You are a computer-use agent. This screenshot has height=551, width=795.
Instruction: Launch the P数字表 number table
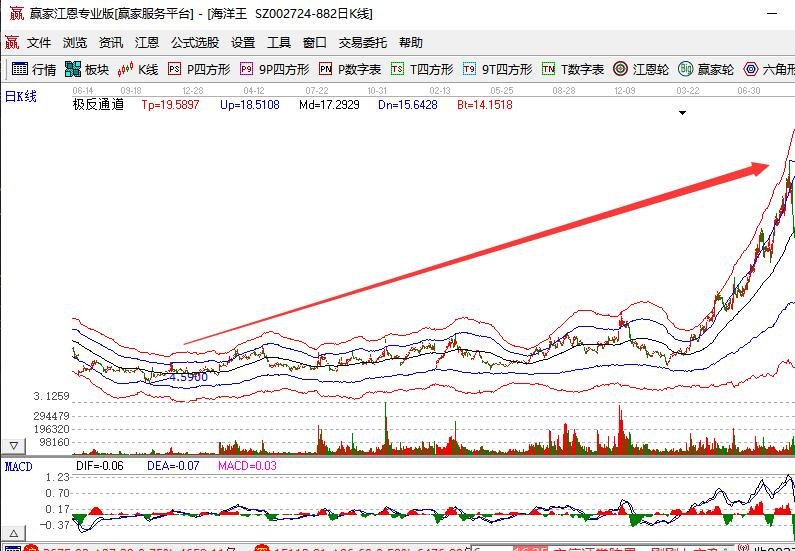pyautogui.click(x=350, y=69)
